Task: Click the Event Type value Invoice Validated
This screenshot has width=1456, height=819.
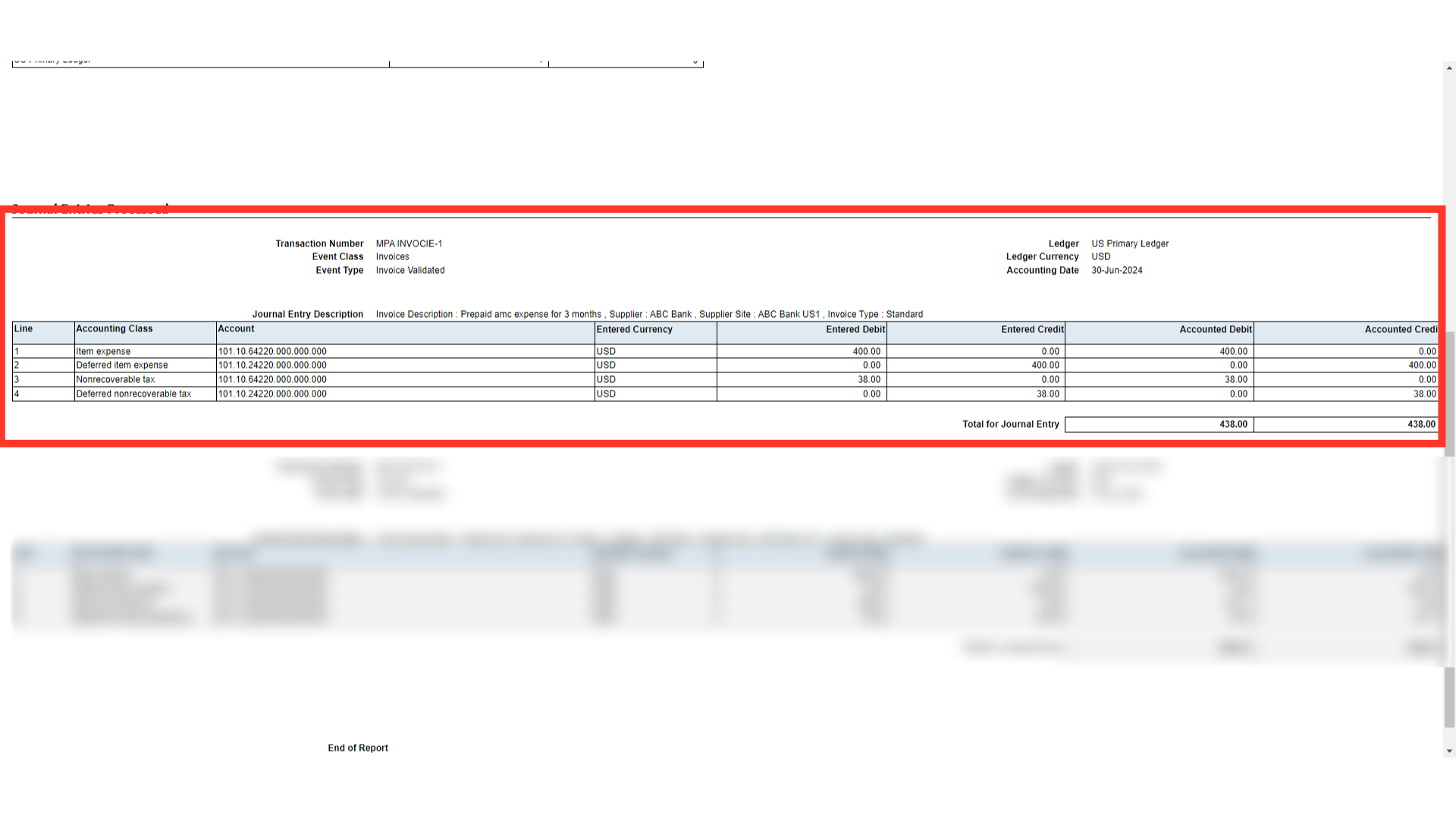Action: coord(410,270)
